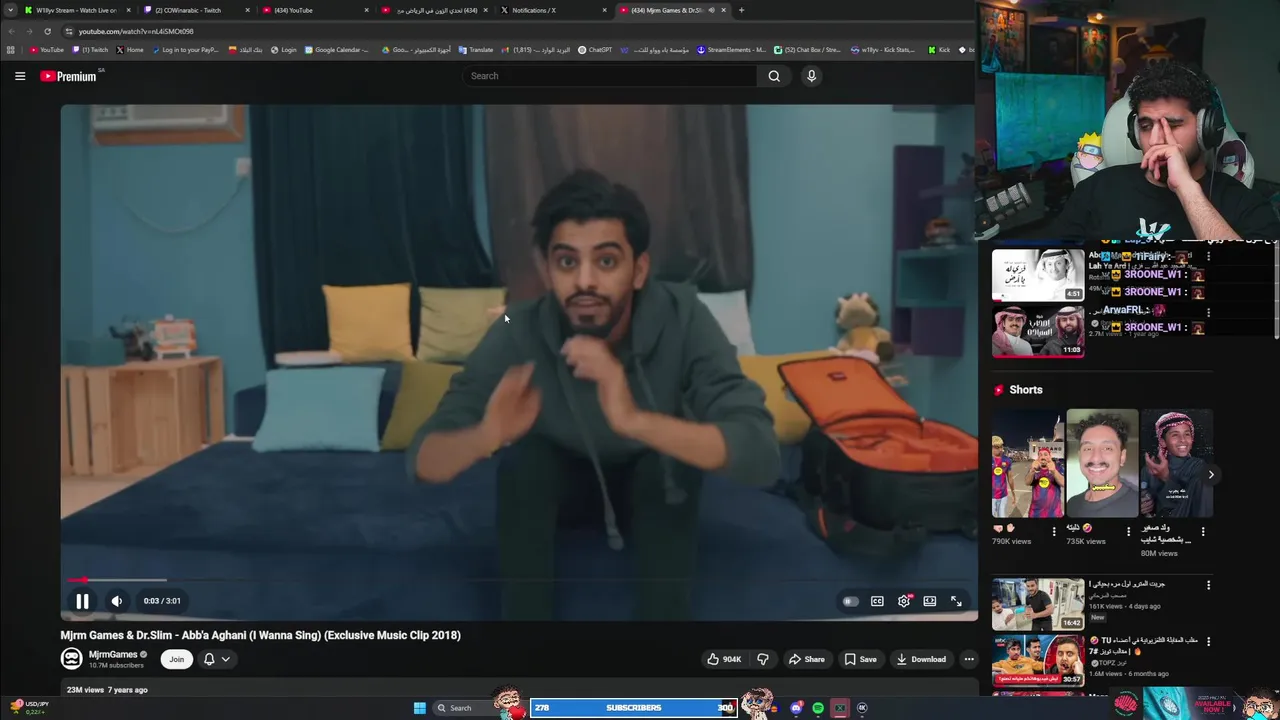Image resolution: width=1280 pixels, height=720 pixels.
Task: Open the Kick bookmark
Action: click(939, 50)
